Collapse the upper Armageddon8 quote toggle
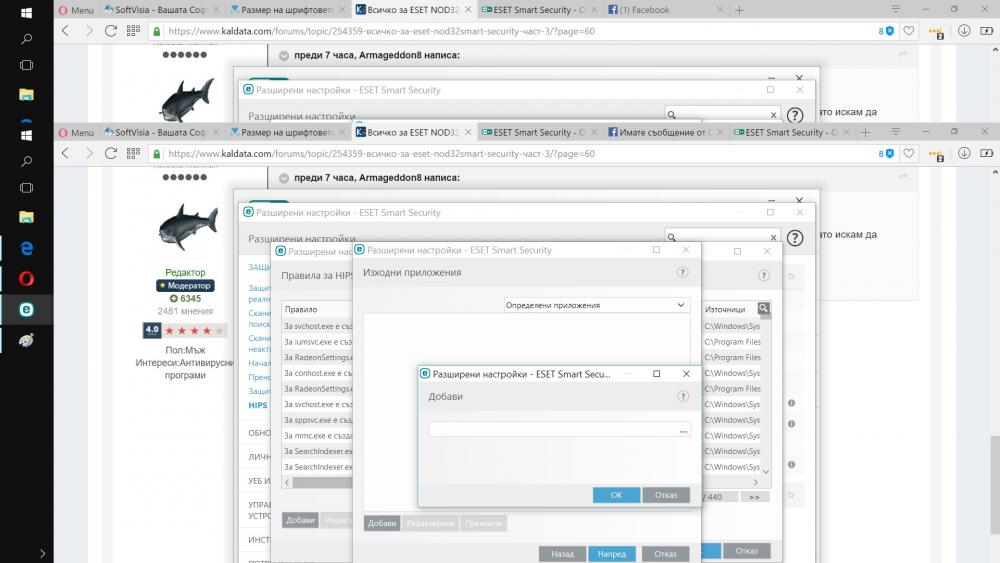 284,55
